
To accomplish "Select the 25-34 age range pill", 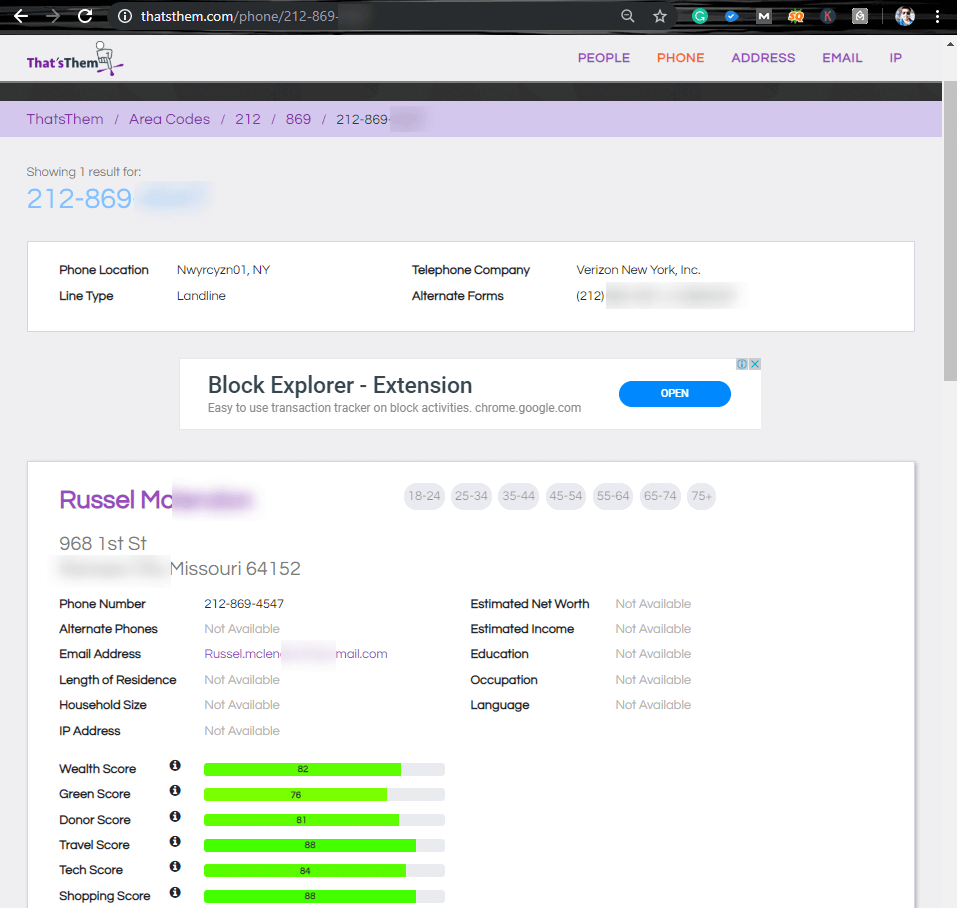I will tap(471, 496).
